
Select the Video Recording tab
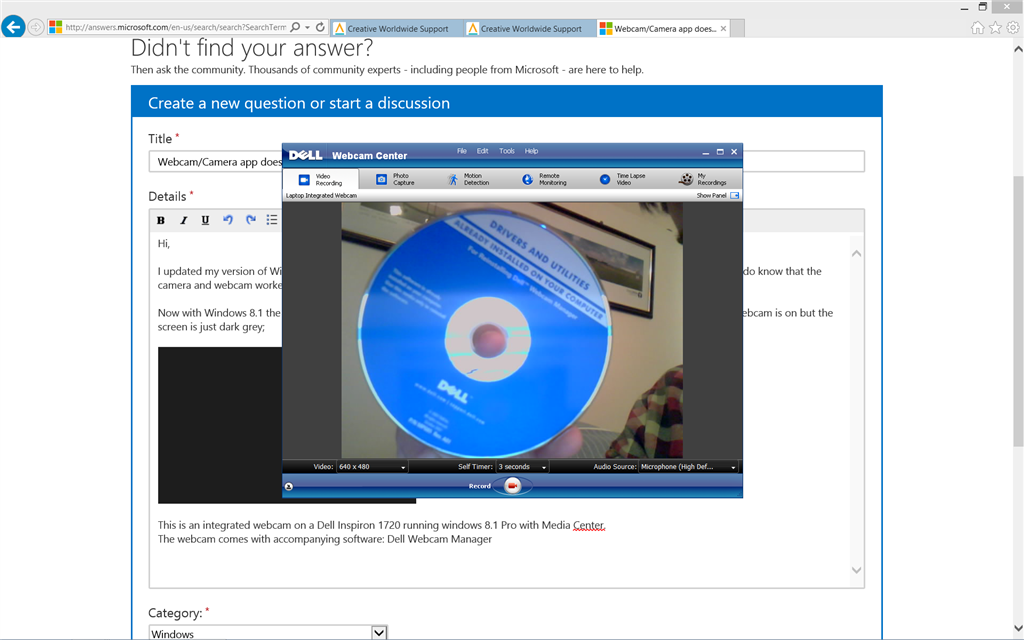click(x=321, y=180)
